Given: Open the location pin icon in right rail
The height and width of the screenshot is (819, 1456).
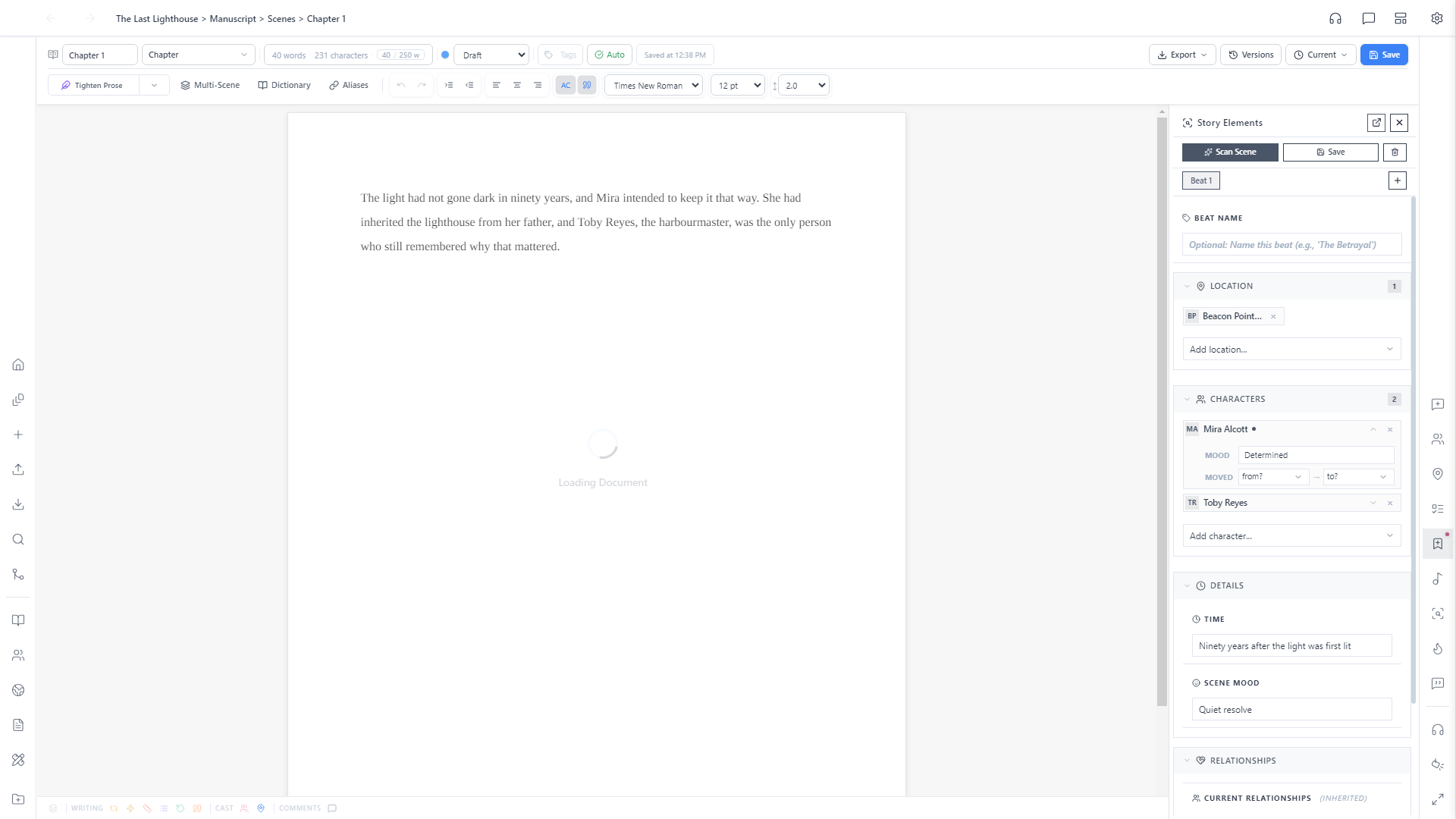Looking at the screenshot, I should (x=1438, y=474).
